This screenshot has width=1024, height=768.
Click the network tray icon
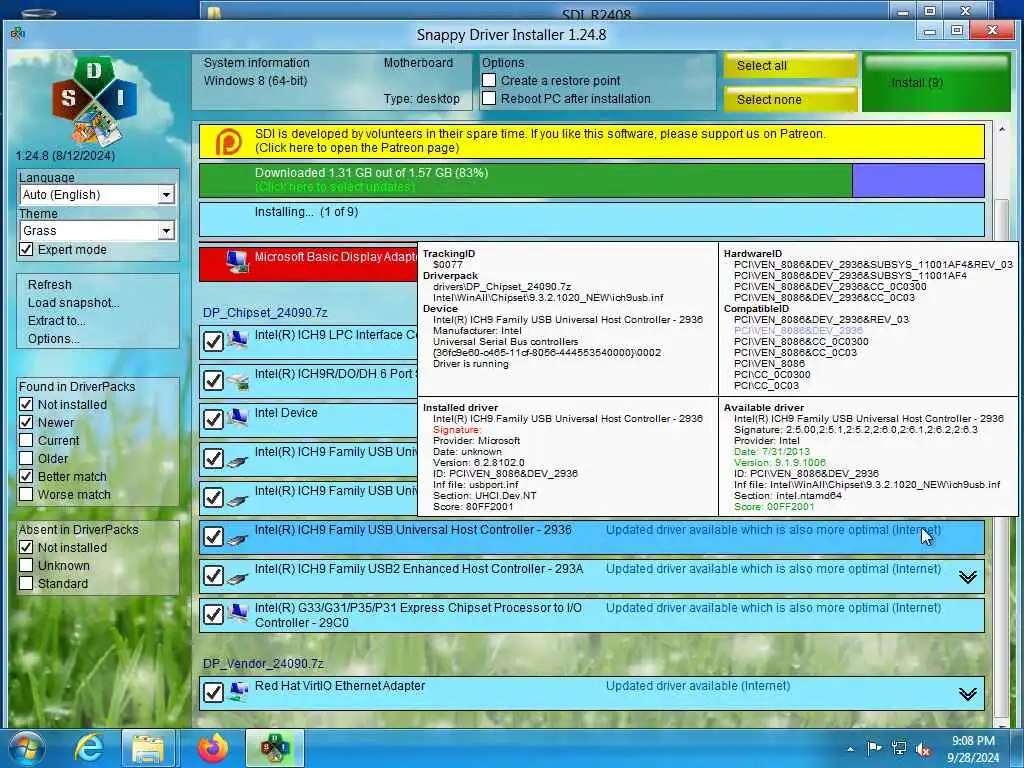point(899,748)
